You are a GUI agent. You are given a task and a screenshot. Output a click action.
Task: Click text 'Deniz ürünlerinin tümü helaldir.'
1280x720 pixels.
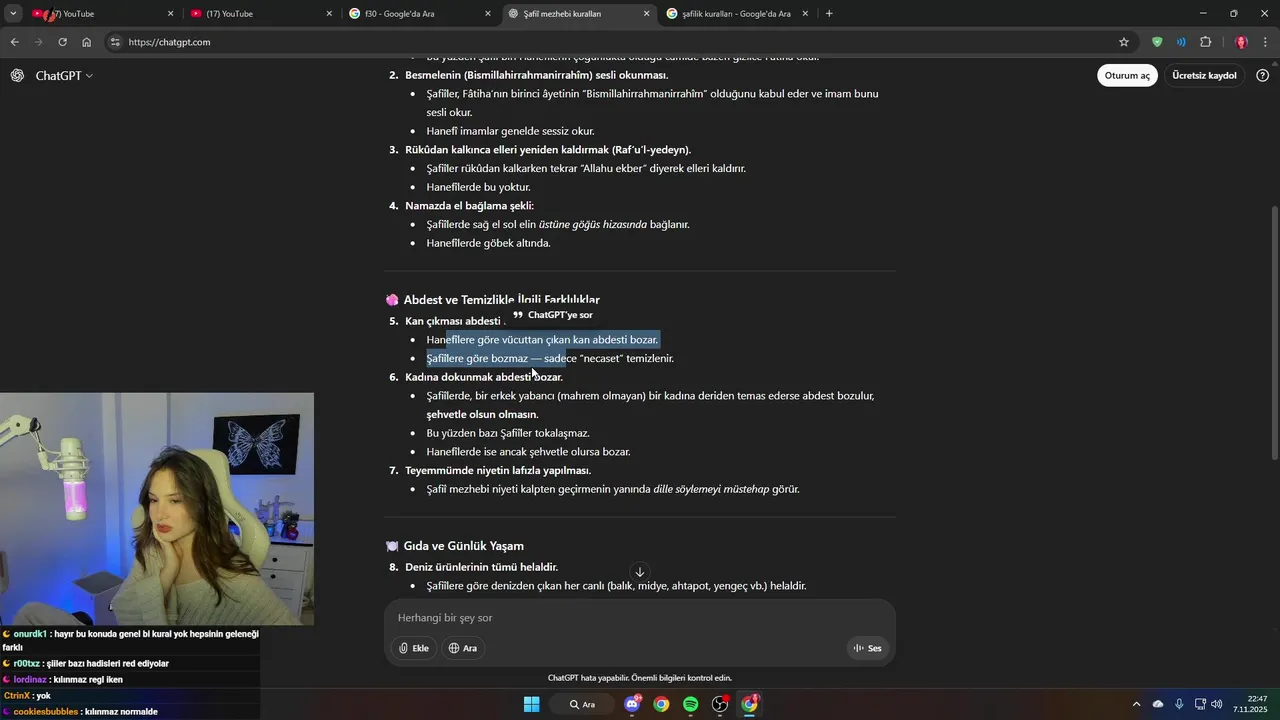pyautogui.click(x=481, y=567)
